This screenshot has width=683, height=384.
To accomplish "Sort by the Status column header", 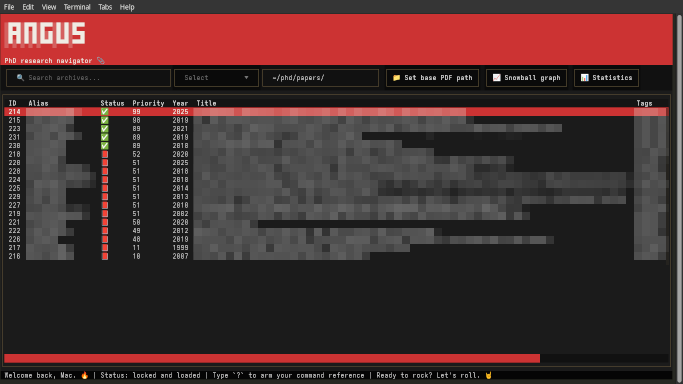I will tap(112, 103).
